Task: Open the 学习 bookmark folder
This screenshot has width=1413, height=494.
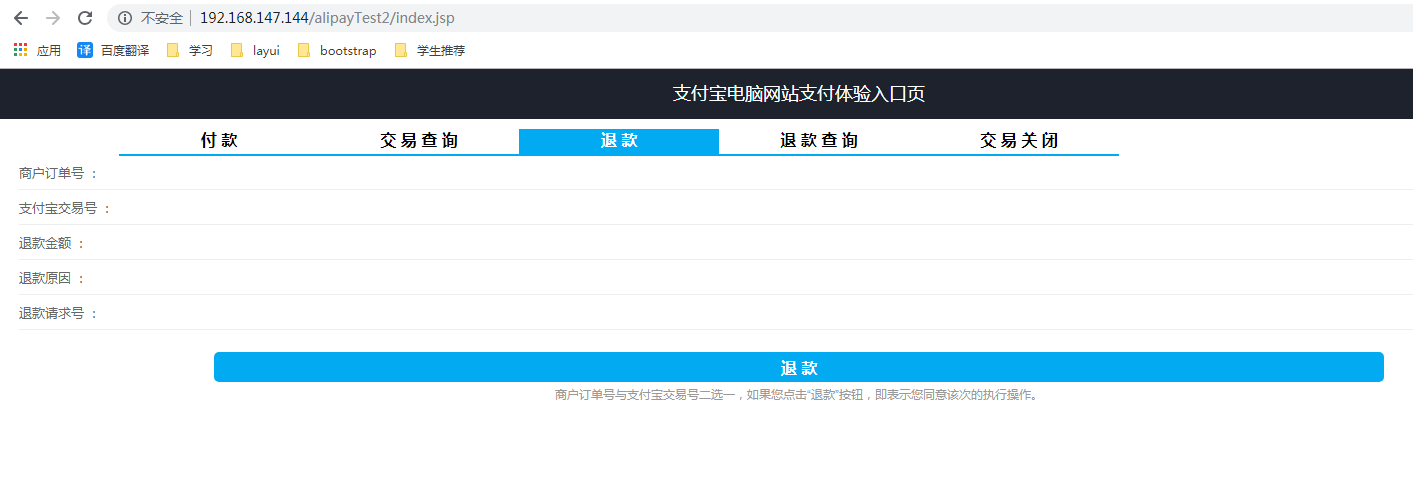Action: point(190,50)
